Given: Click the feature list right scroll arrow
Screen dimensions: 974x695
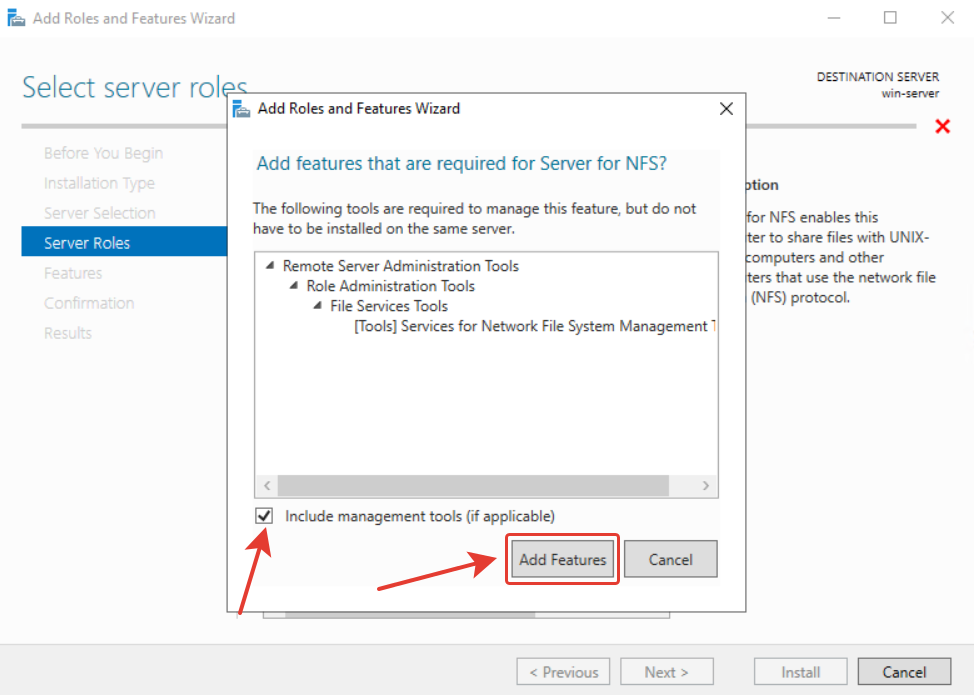Looking at the screenshot, I should (706, 486).
